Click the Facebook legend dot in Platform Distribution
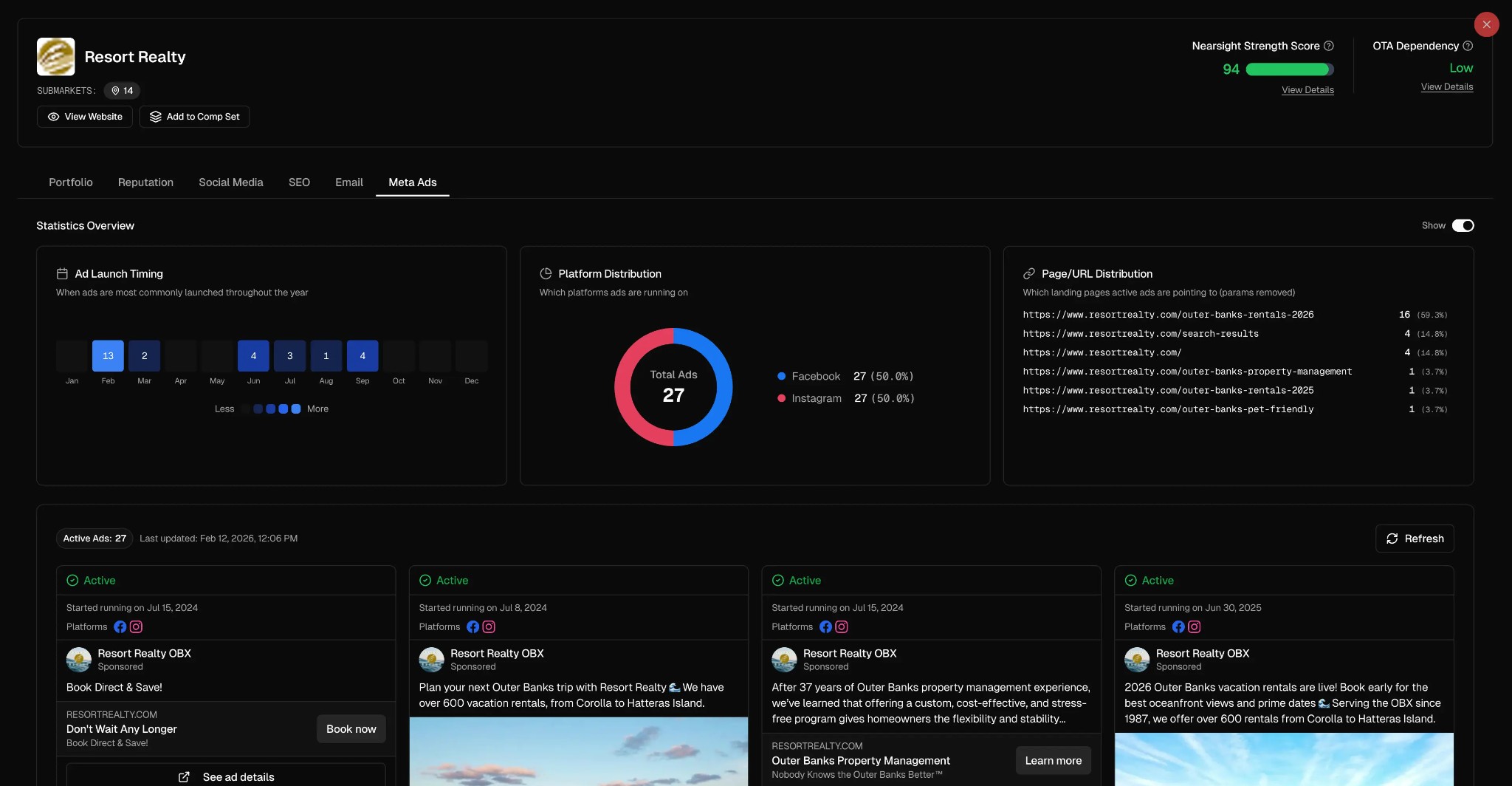Viewport: 1512px width, 786px height. coord(782,376)
